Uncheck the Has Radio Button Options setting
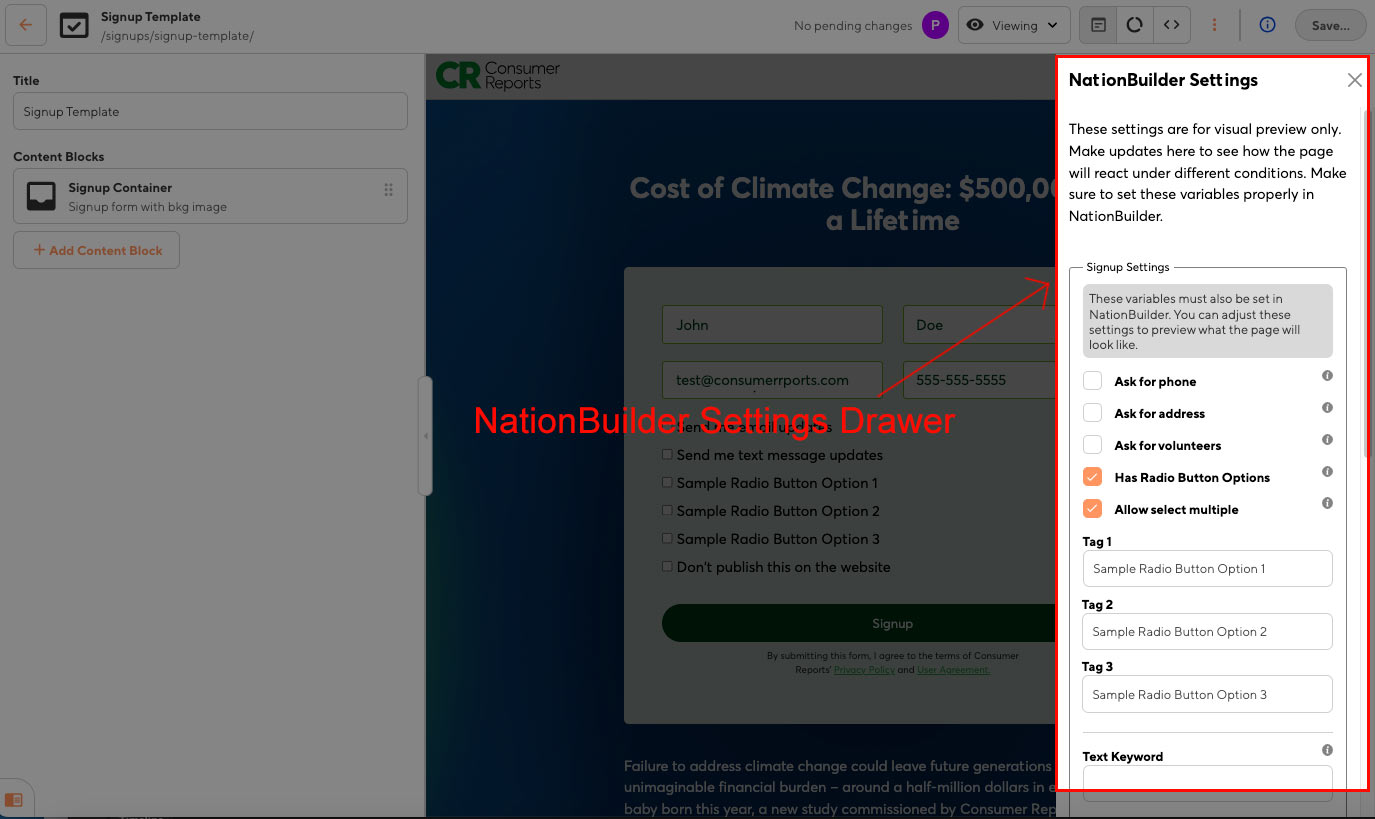 coord(1092,477)
